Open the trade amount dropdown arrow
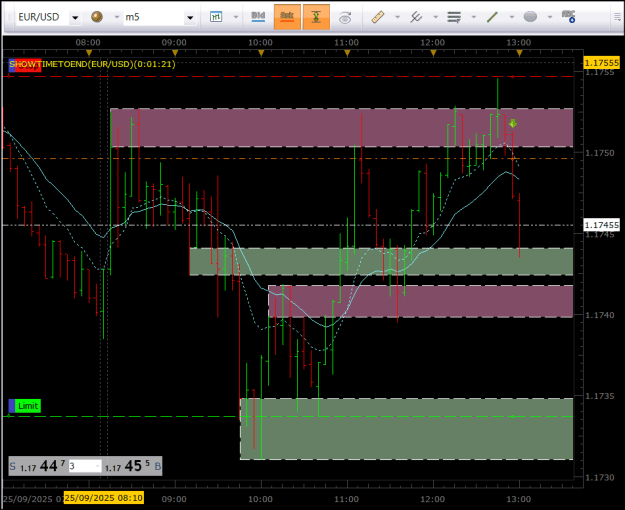This screenshot has height=510, width=625. pos(97,466)
